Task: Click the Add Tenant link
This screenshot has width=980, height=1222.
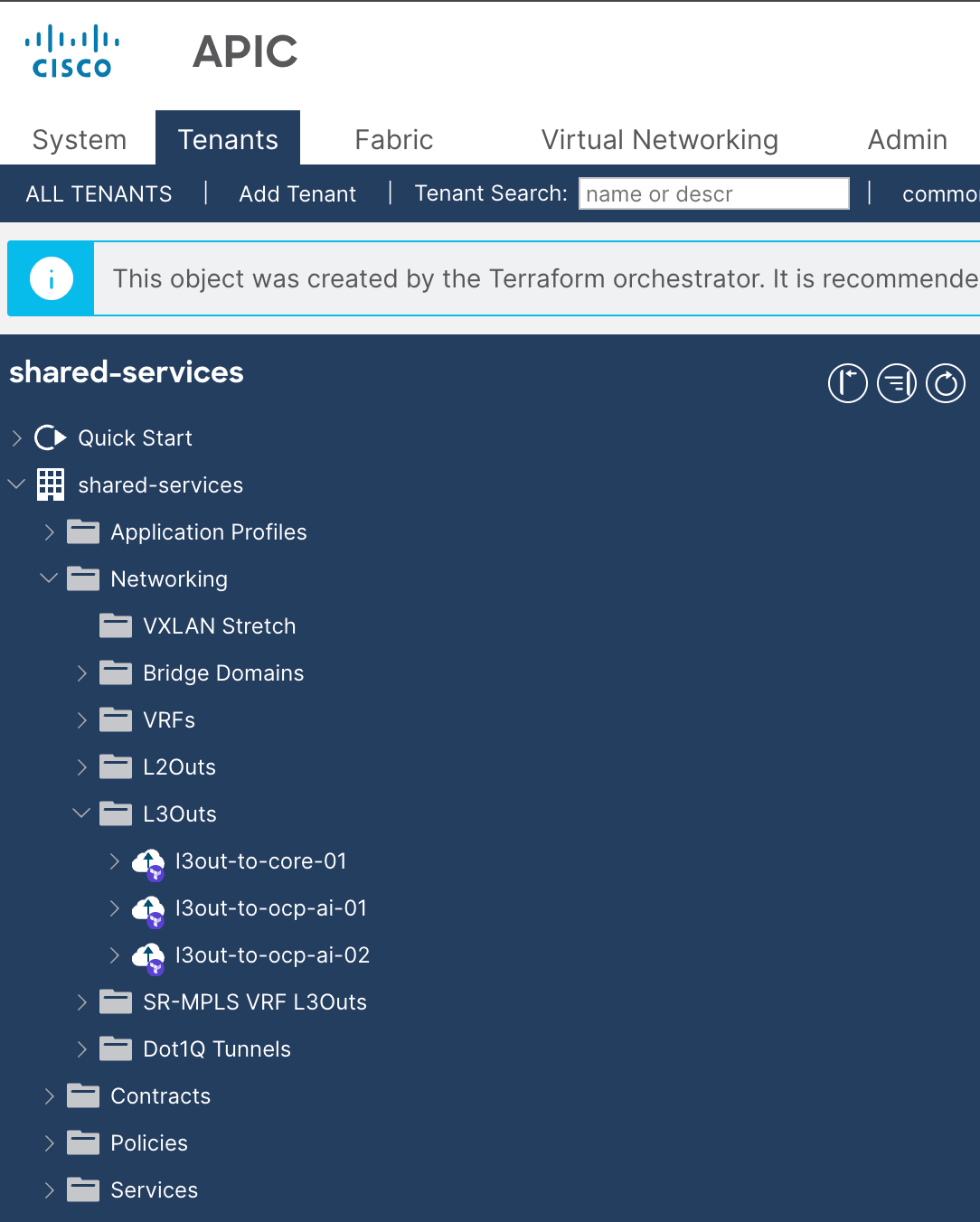Action: tap(297, 194)
